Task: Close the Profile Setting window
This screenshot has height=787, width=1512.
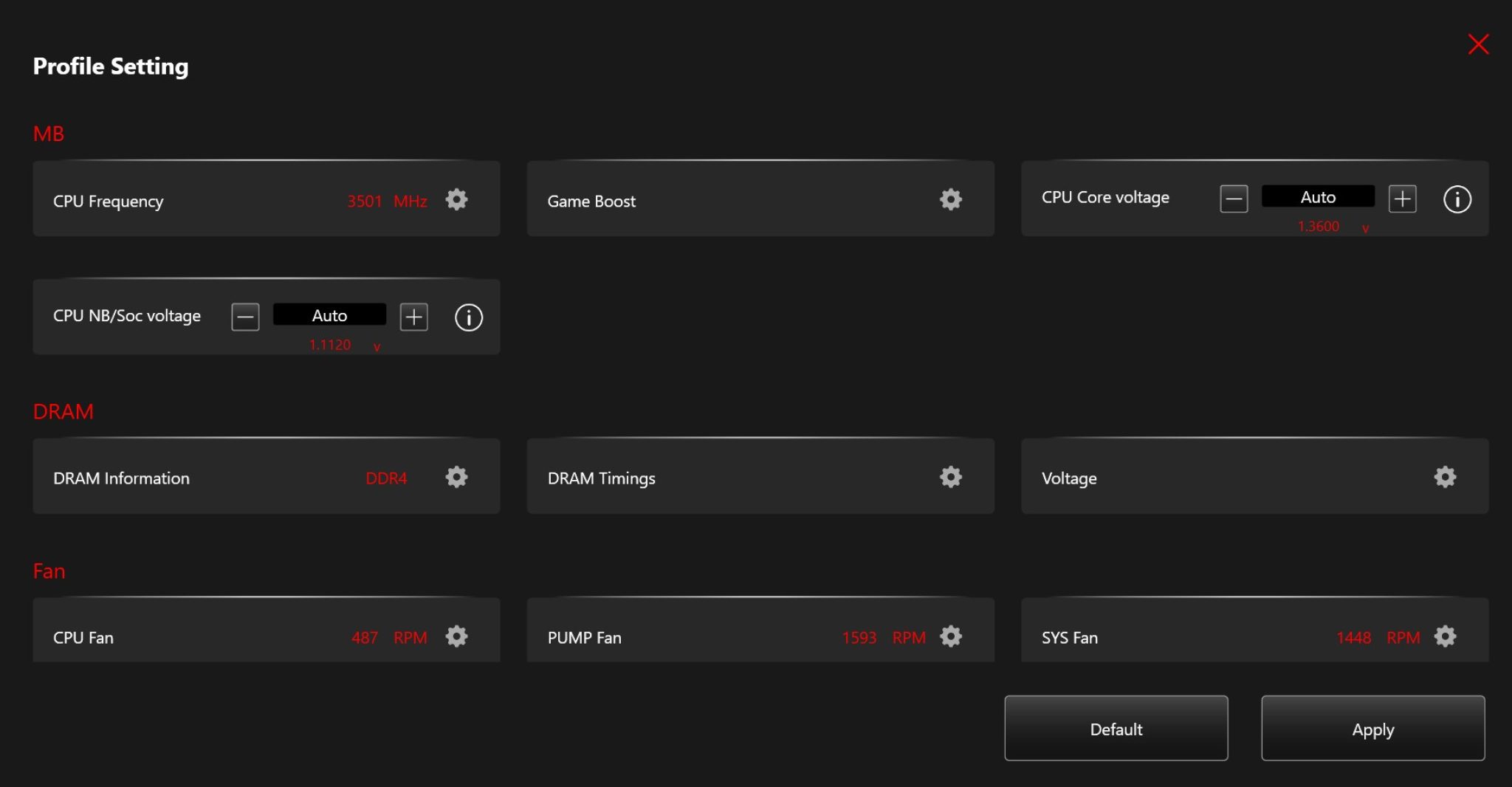Action: (x=1478, y=44)
